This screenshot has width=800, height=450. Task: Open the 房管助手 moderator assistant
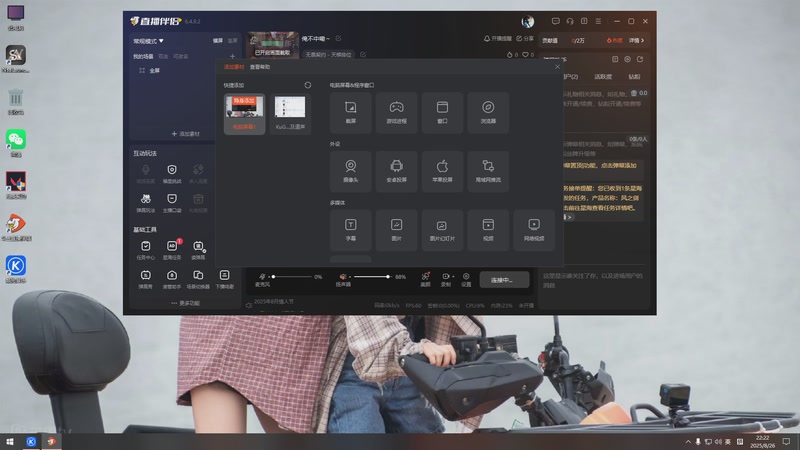[x=172, y=280]
